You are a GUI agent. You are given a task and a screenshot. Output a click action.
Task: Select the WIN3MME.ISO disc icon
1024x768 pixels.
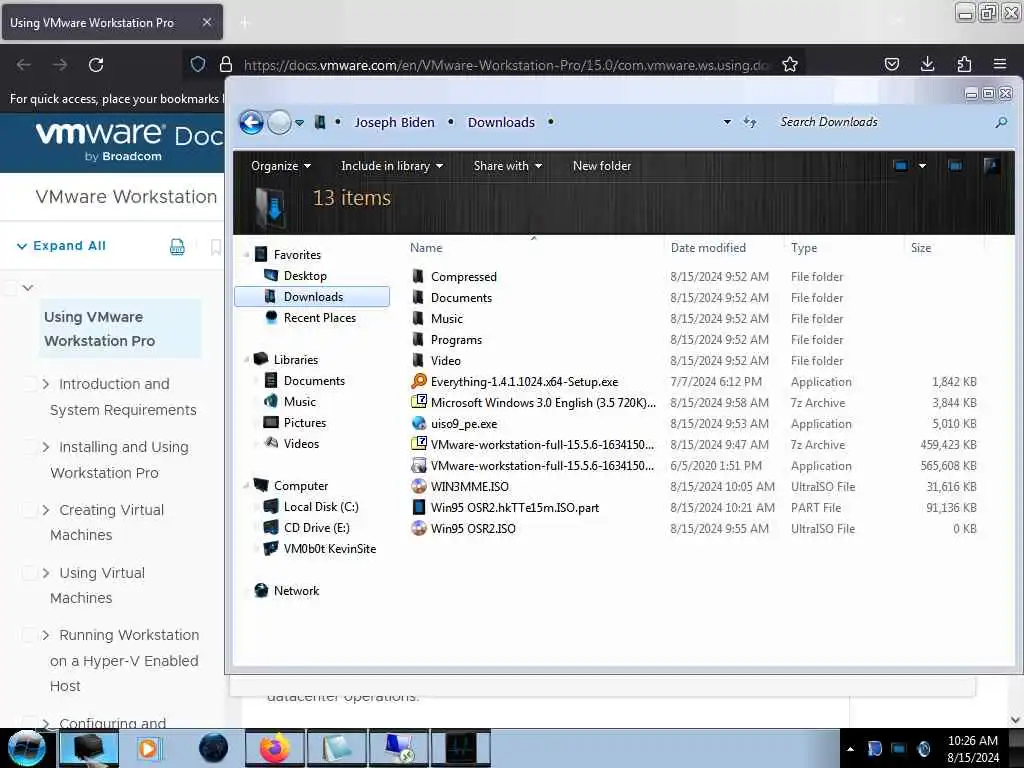pos(419,486)
